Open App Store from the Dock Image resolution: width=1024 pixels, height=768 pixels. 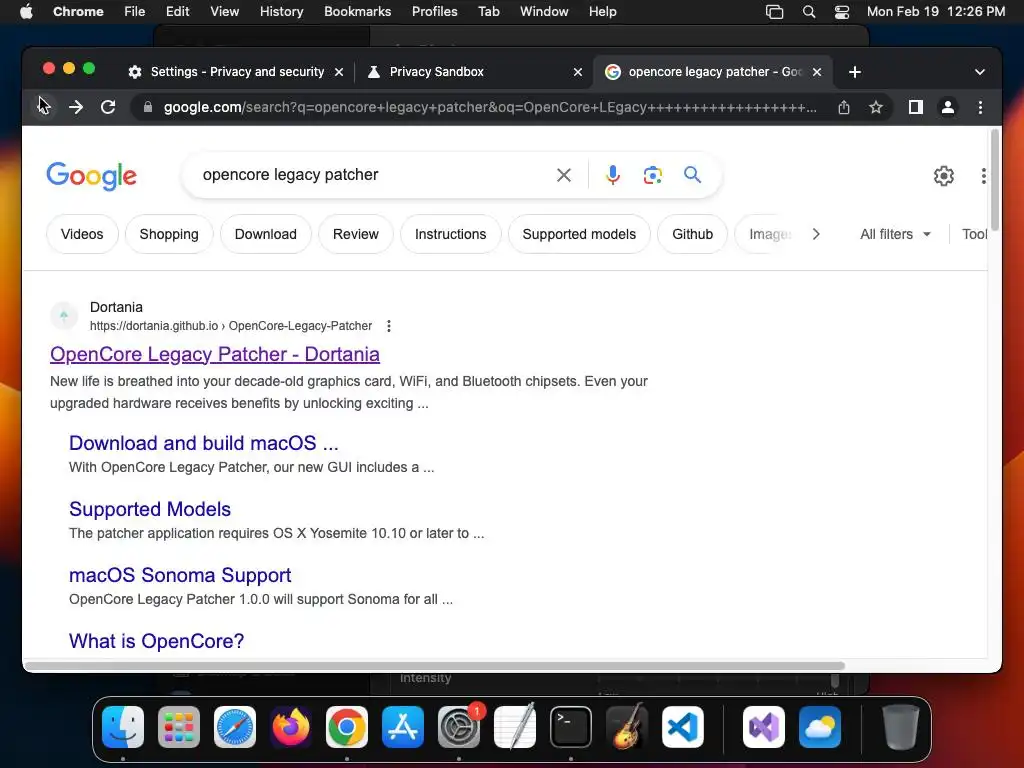coord(403,727)
